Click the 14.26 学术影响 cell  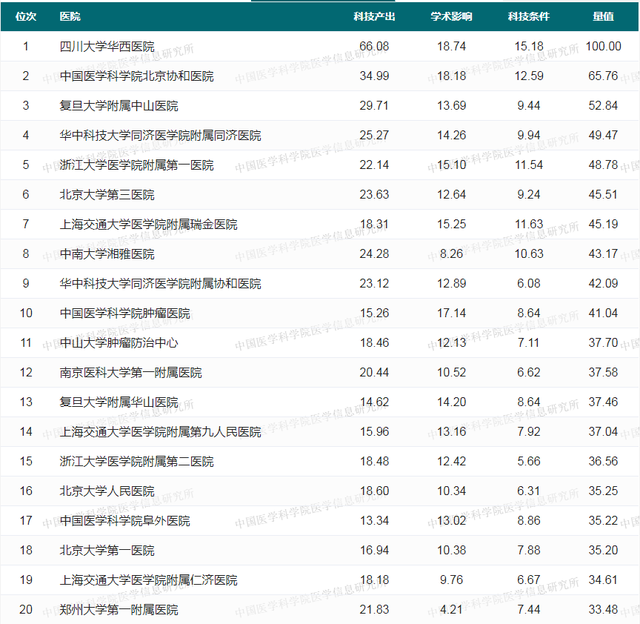point(451,135)
